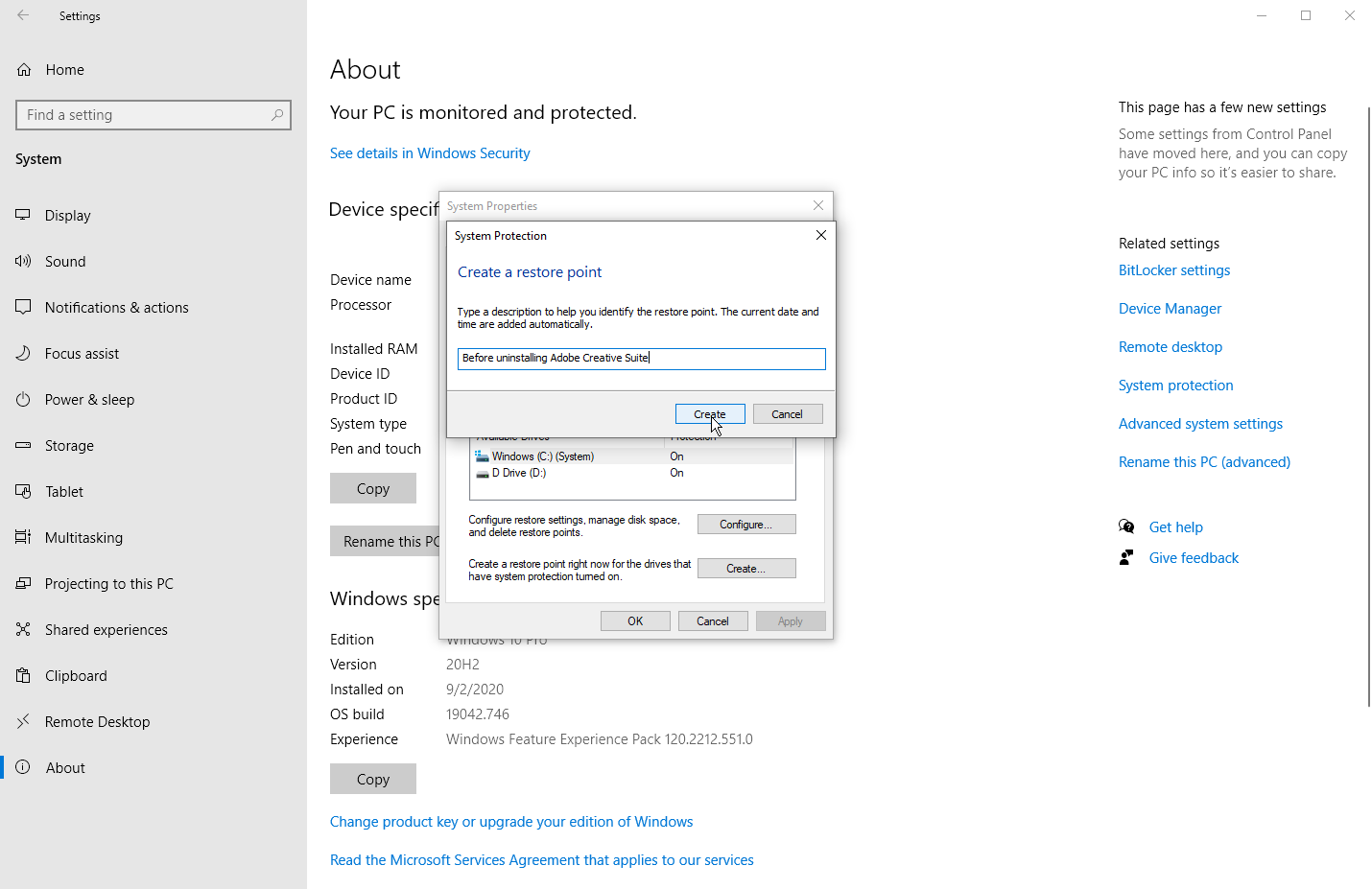Open Shared experiences icon
The image size is (1372, 889).
pos(23,630)
